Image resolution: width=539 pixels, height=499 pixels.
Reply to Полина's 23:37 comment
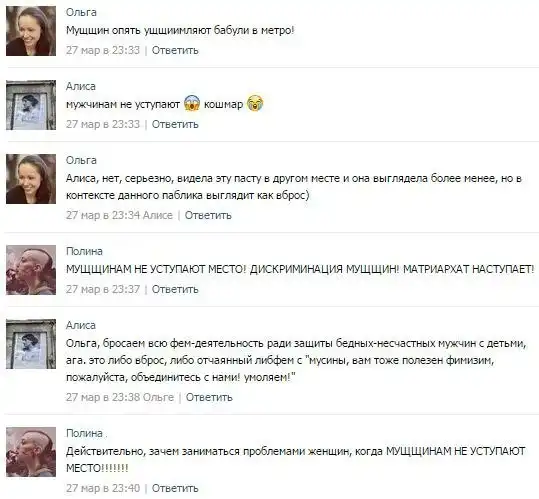click(x=175, y=289)
